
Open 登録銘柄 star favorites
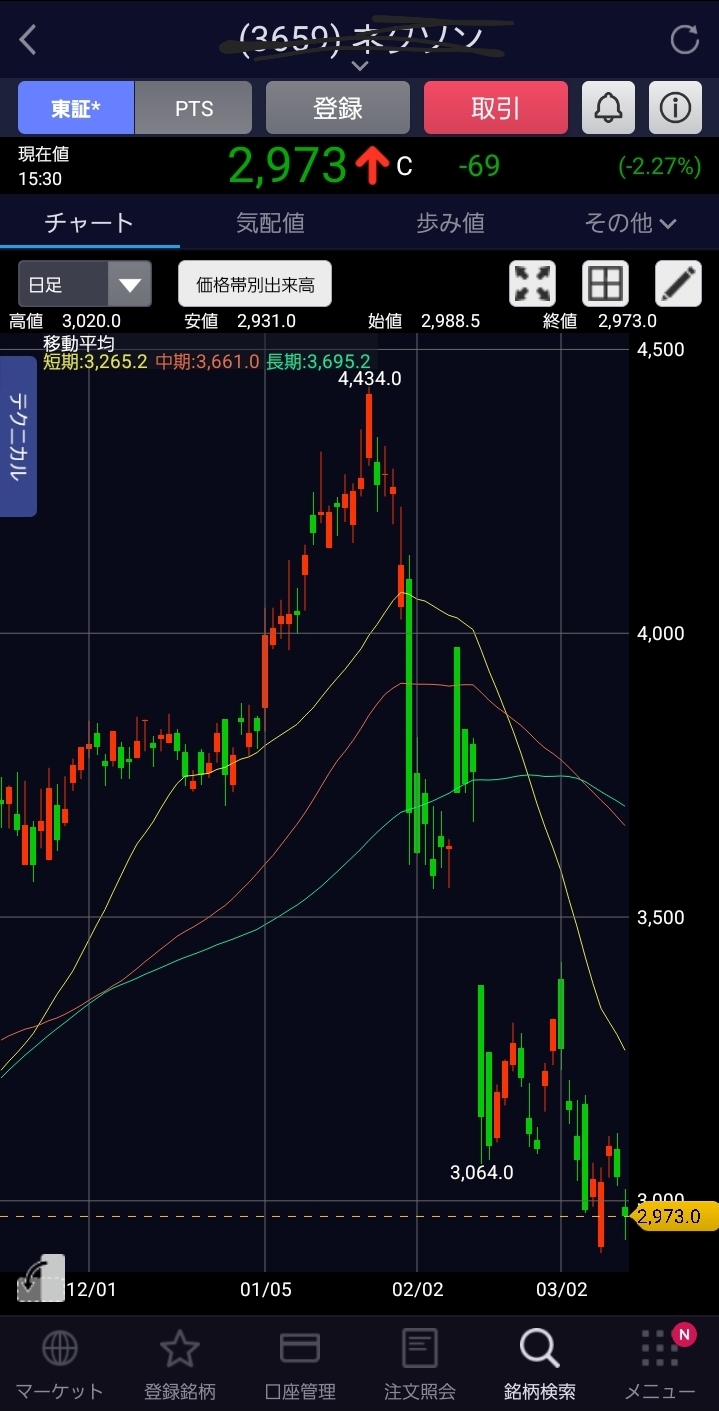[x=180, y=1363]
